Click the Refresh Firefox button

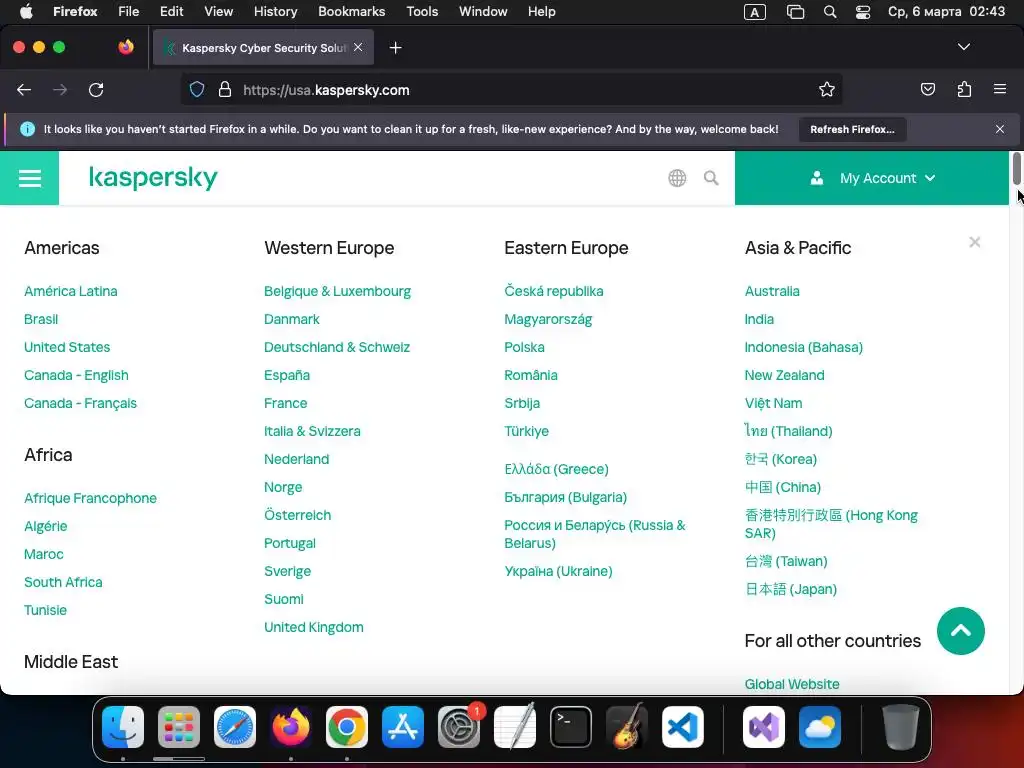coord(852,129)
